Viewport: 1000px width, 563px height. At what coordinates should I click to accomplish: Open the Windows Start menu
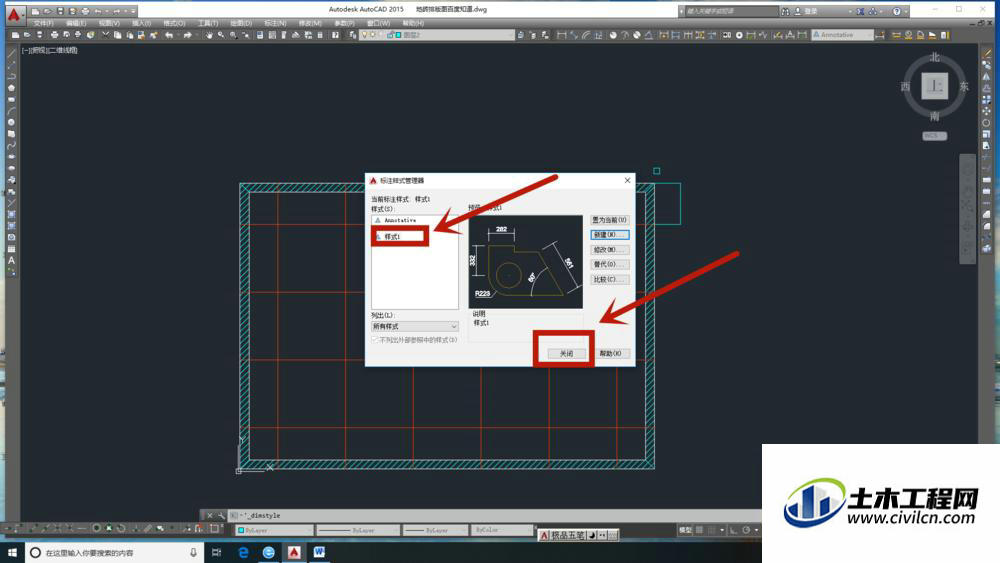tap(12, 552)
